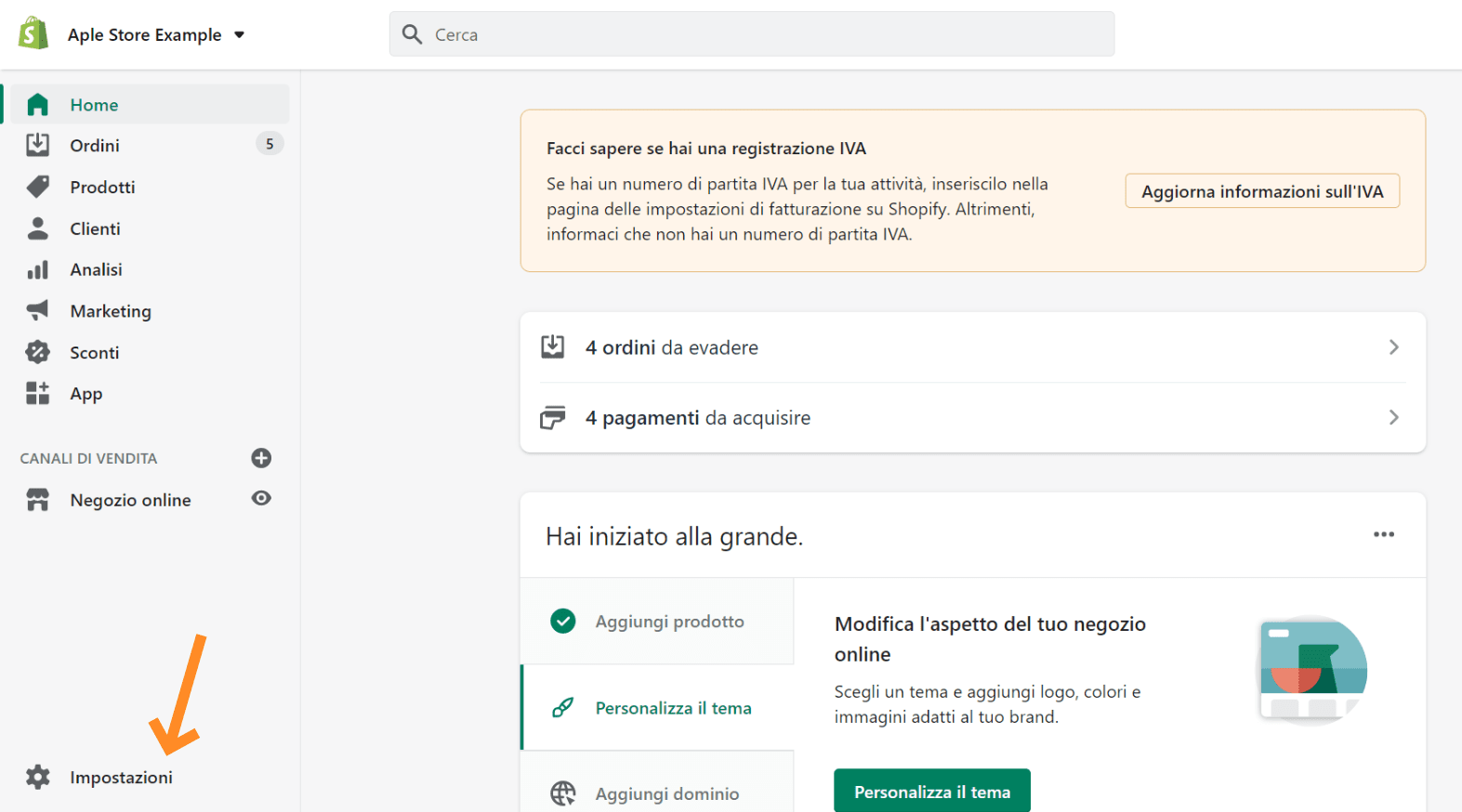The image size is (1462, 812).
Task: Click globe icon beside Aggiungi dominio
Action: click(563, 793)
